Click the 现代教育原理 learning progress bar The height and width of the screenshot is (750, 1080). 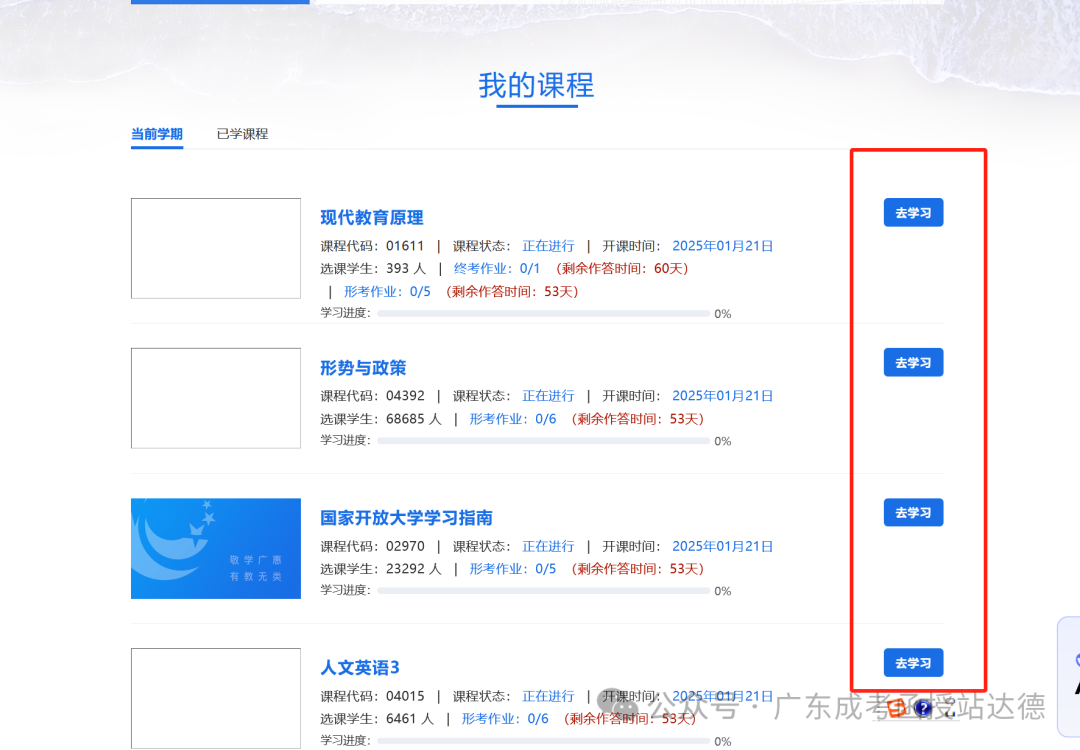[x=543, y=314]
